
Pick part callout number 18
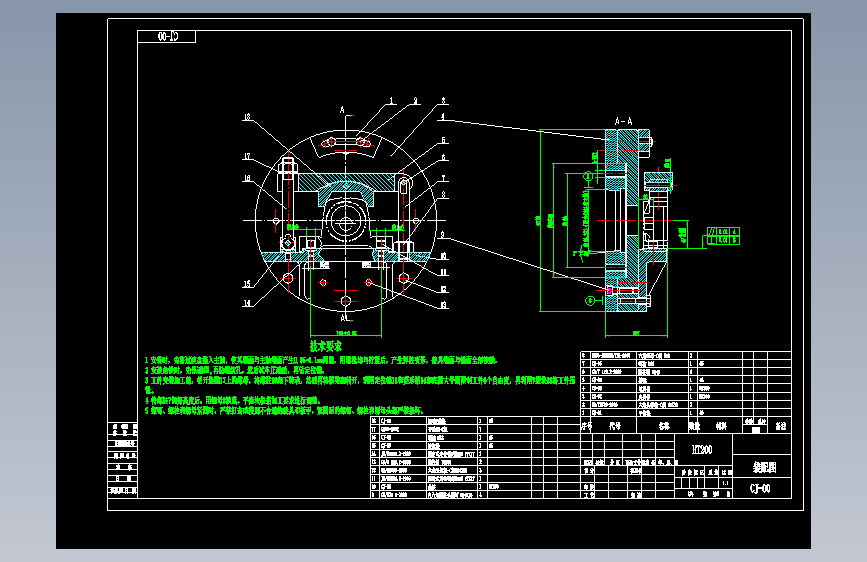tap(247, 117)
